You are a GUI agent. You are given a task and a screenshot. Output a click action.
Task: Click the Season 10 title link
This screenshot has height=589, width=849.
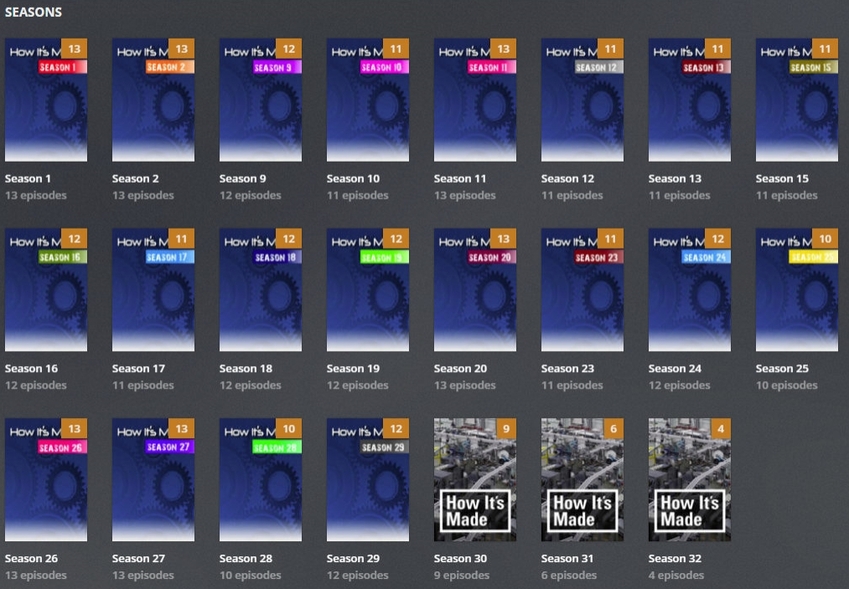353,179
